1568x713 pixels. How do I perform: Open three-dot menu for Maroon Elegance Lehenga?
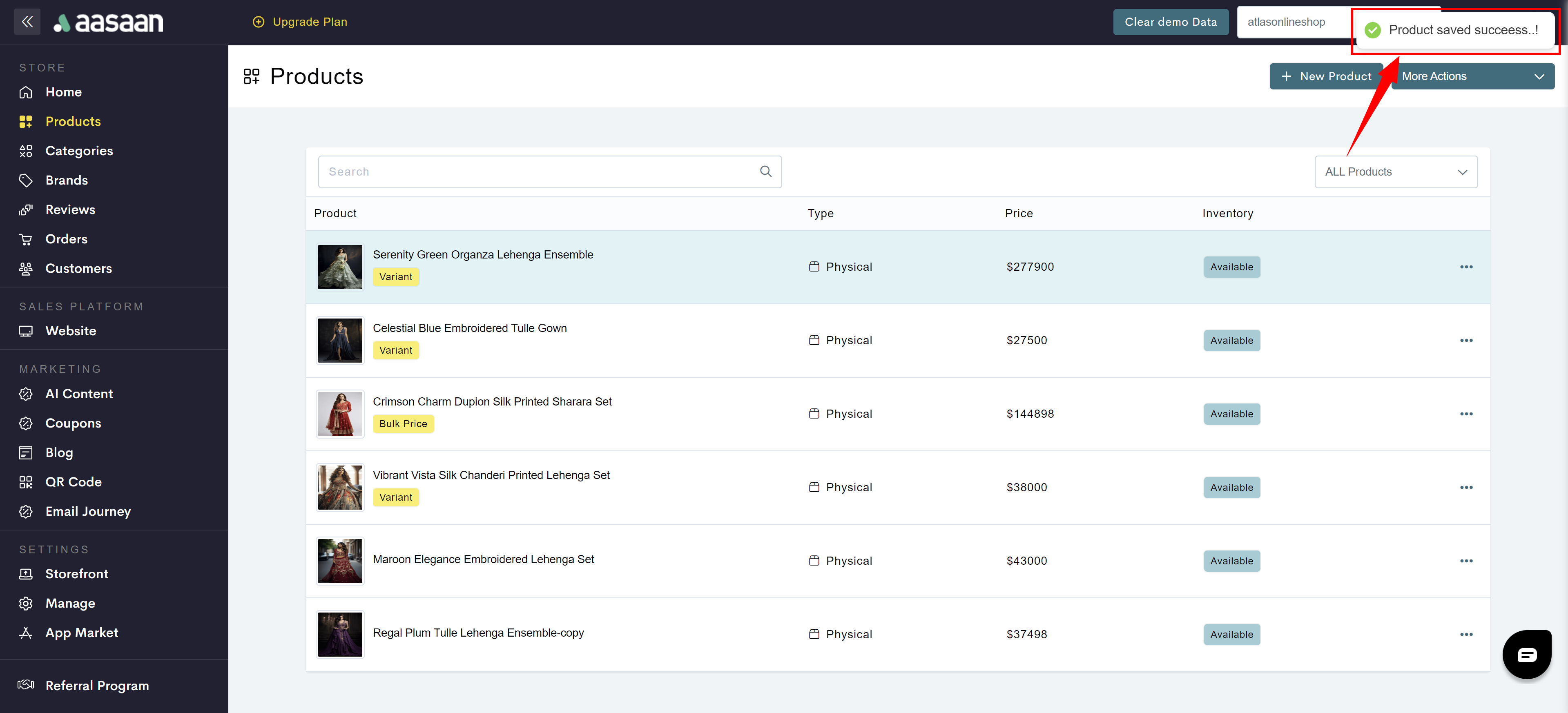tap(1466, 560)
